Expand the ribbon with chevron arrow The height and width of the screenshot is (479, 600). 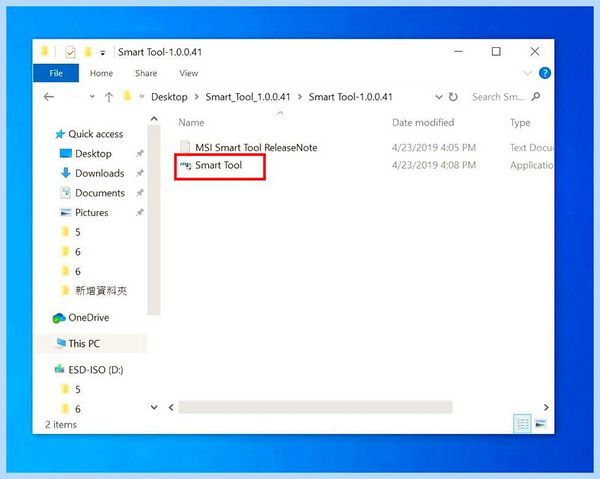pos(528,73)
